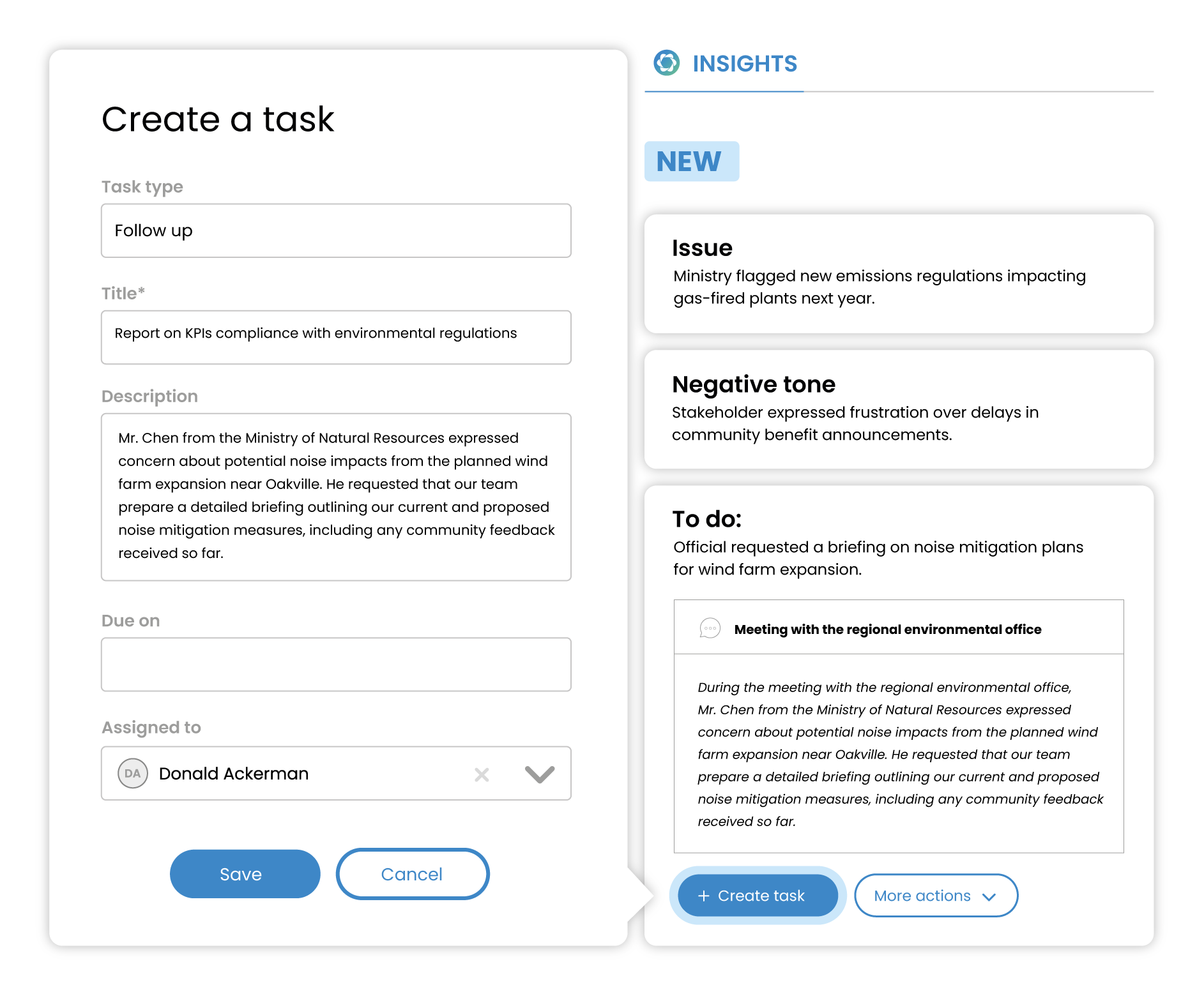Cancel the task creation
1204x994 pixels.
412,874
